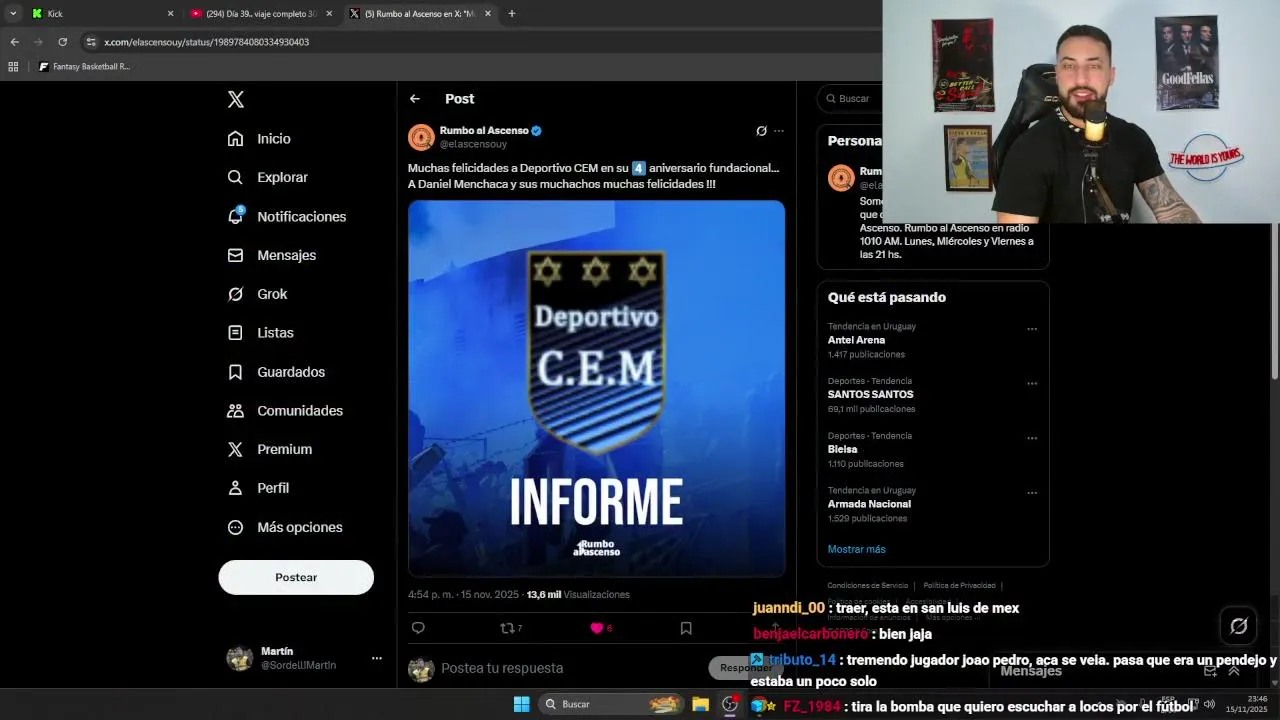Click browser back arrow

tap(14, 42)
